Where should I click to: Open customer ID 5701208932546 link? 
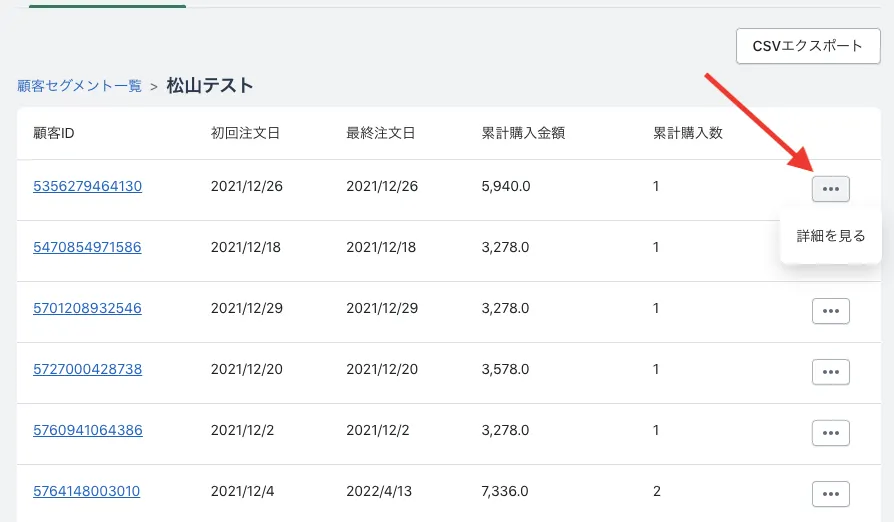tap(88, 308)
